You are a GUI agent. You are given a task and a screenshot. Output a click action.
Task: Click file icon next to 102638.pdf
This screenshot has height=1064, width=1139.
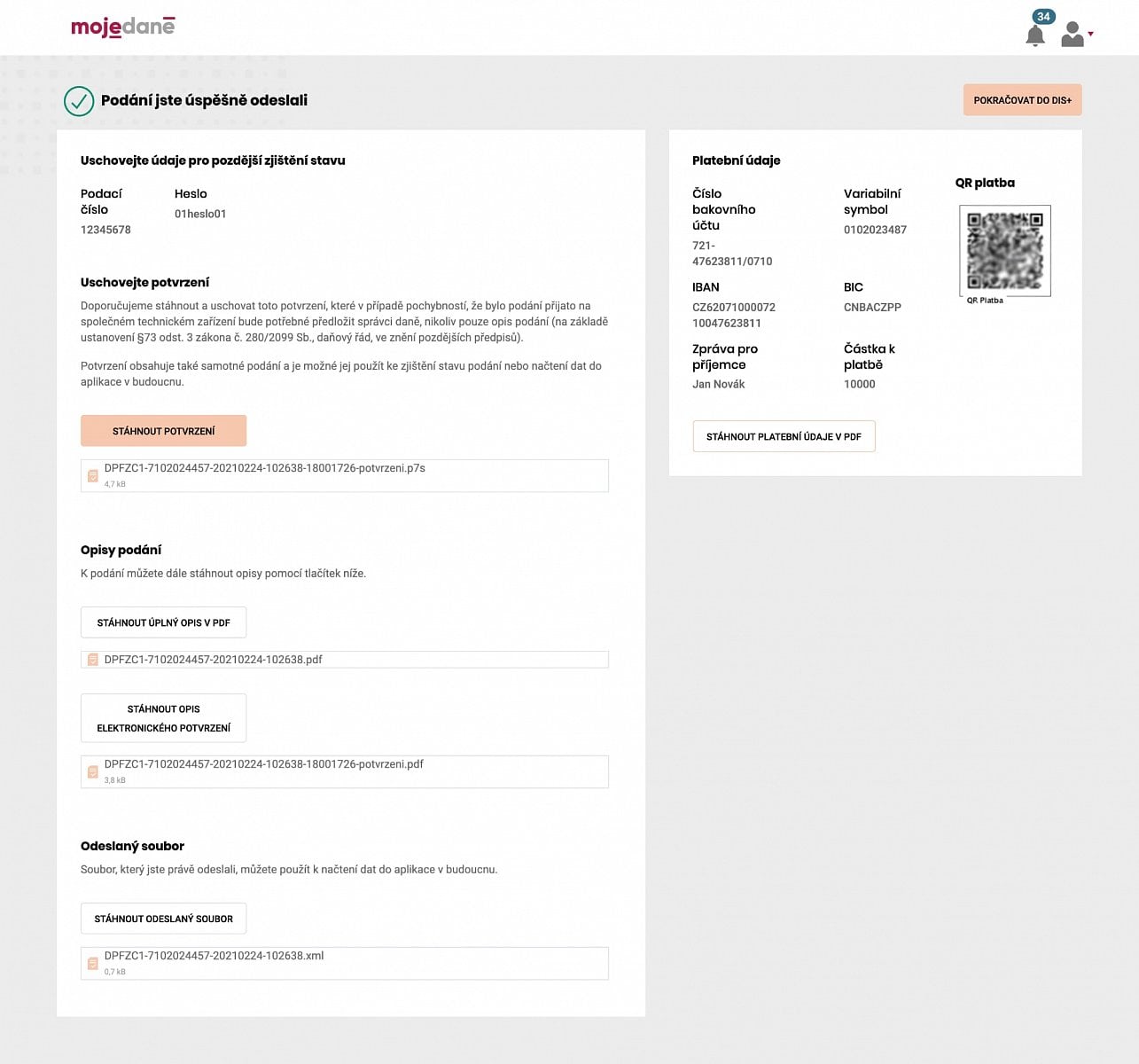tap(93, 660)
